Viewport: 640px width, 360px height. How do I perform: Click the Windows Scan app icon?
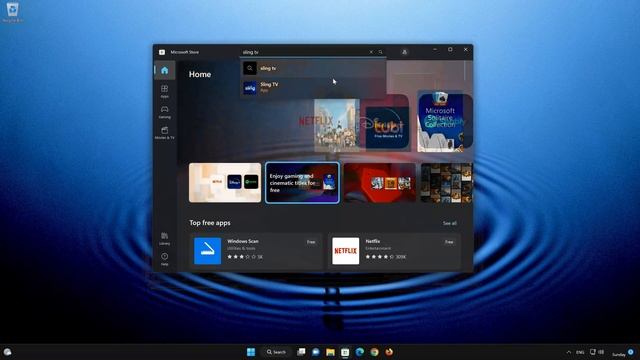coord(207,251)
